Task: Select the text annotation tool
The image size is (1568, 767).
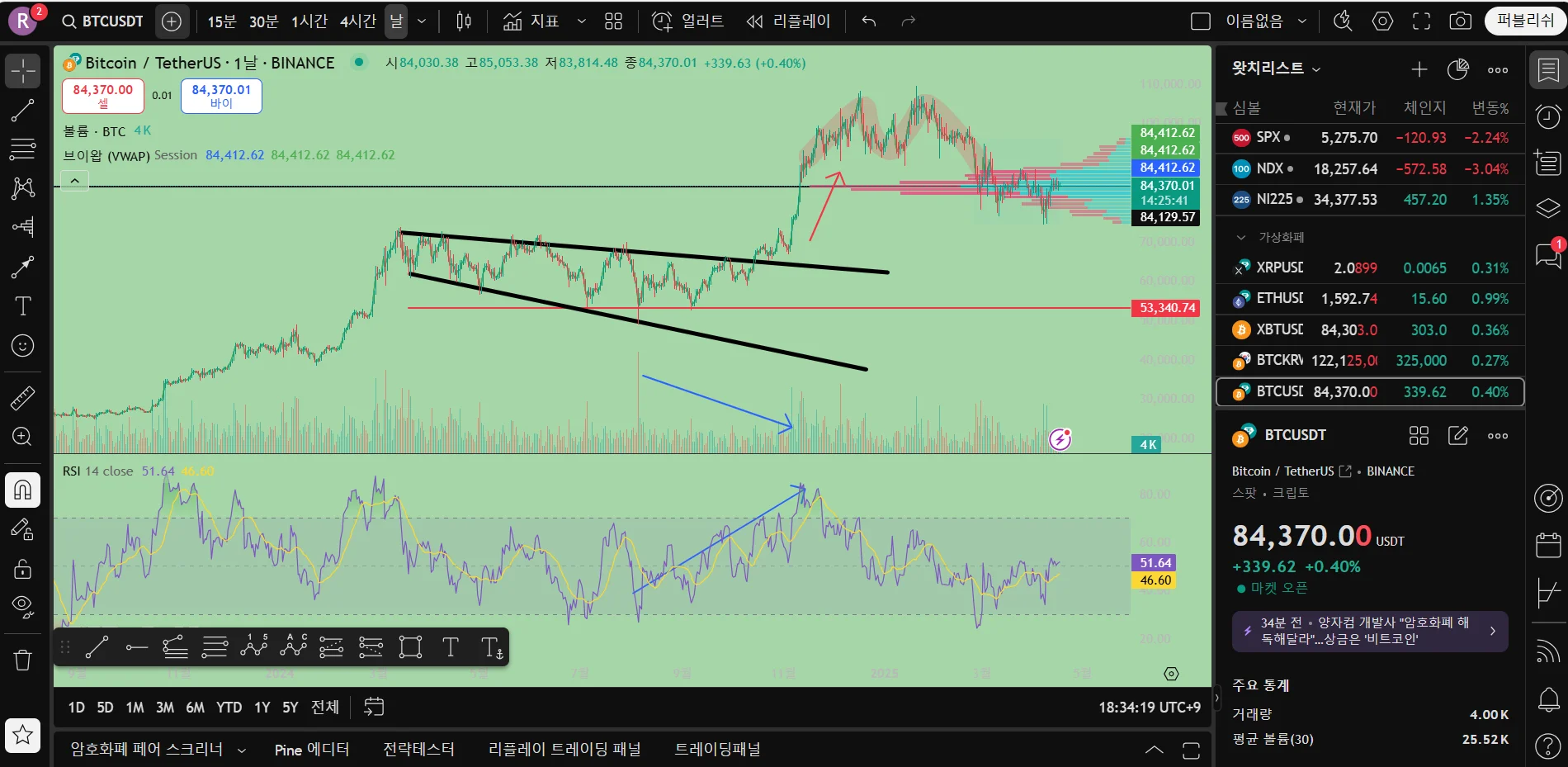Action: tap(22, 306)
